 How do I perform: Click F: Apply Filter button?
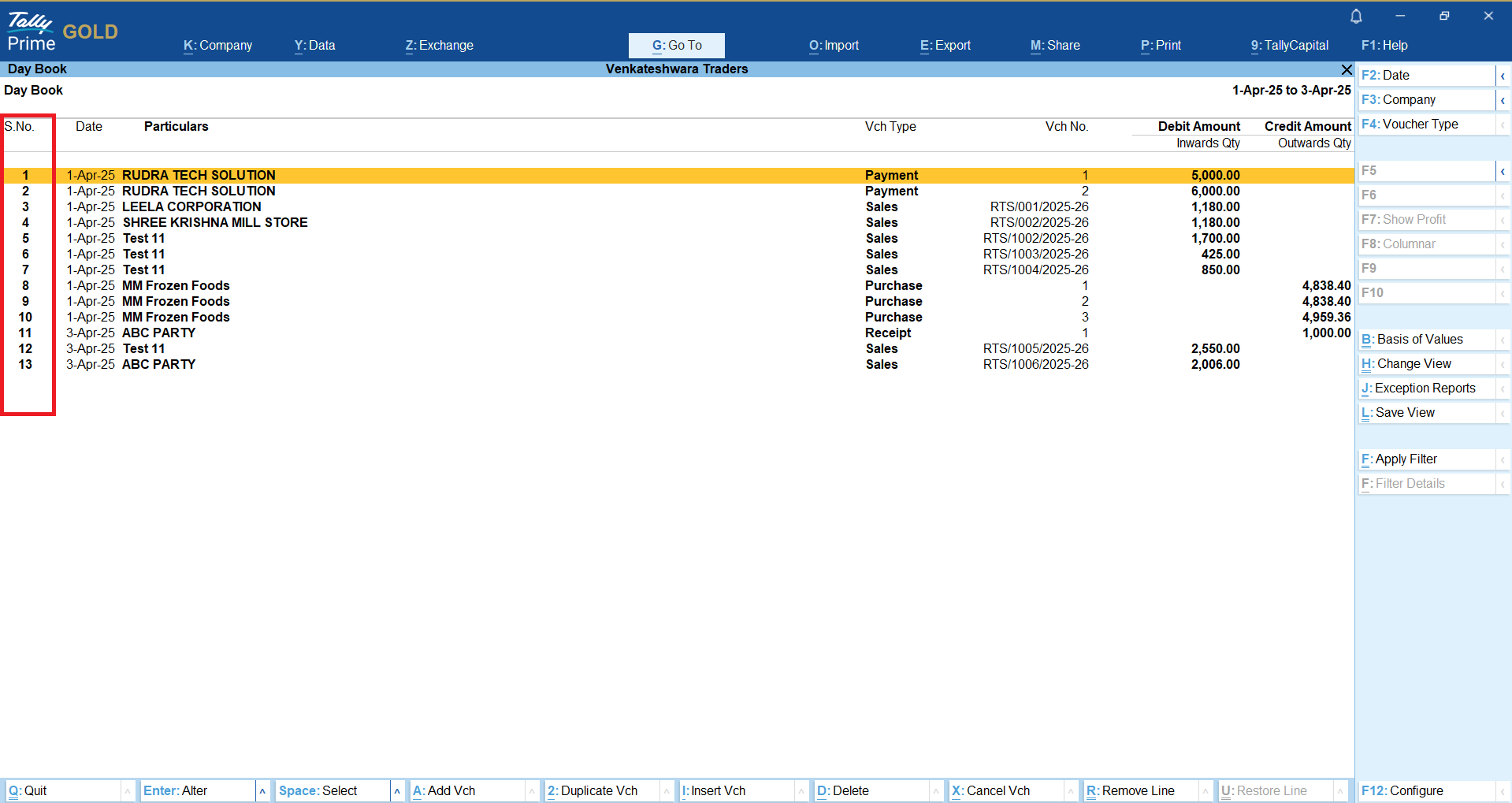1426,459
